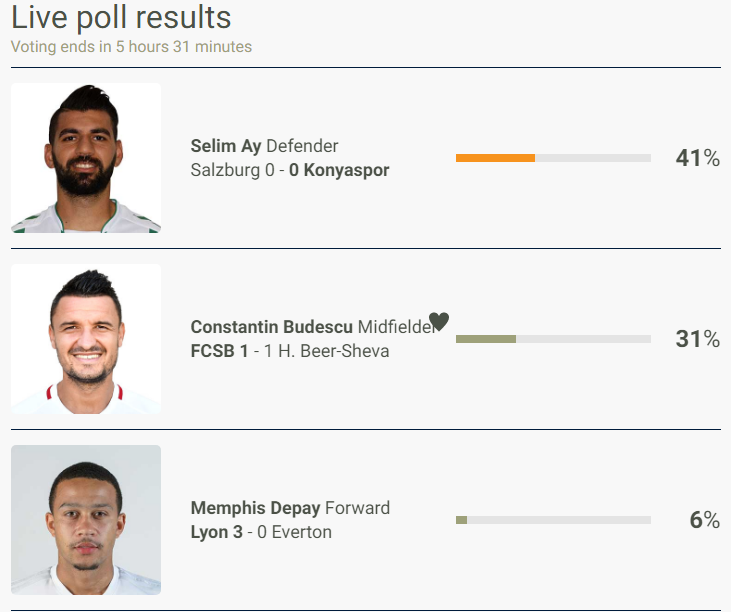Click the 31% result figure
This screenshot has width=731, height=612.
pyautogui.click(x=697, y=339)
